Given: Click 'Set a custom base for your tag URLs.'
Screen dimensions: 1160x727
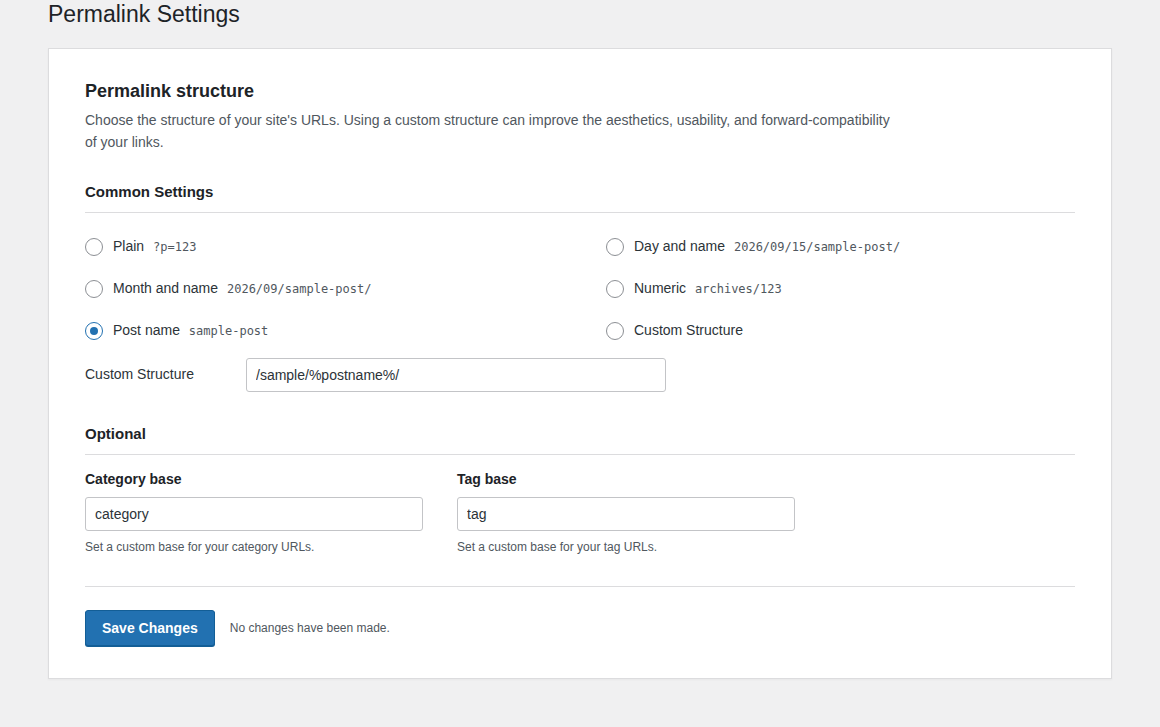Looking at the screenshot, I should tap(557, 547).
